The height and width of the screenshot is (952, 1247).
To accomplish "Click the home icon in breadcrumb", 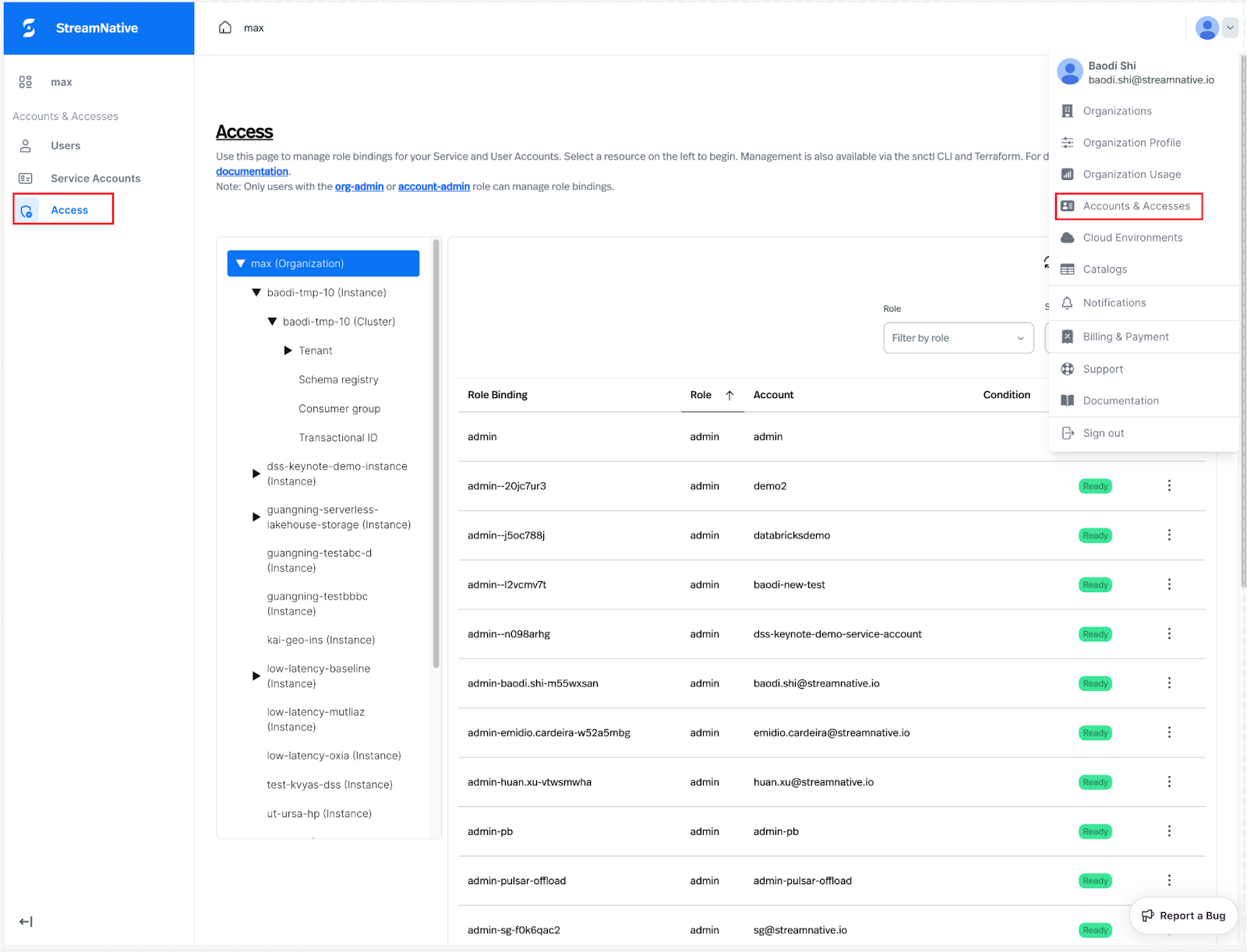I will (225, 28).
